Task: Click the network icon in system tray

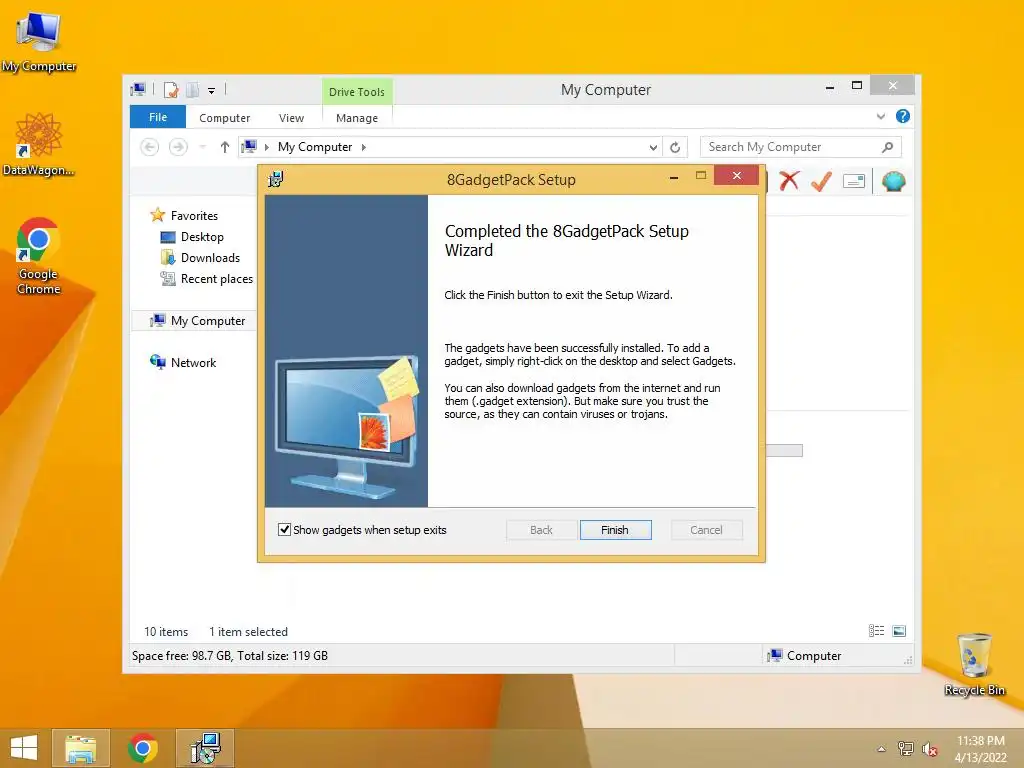Action: point(906,749)
